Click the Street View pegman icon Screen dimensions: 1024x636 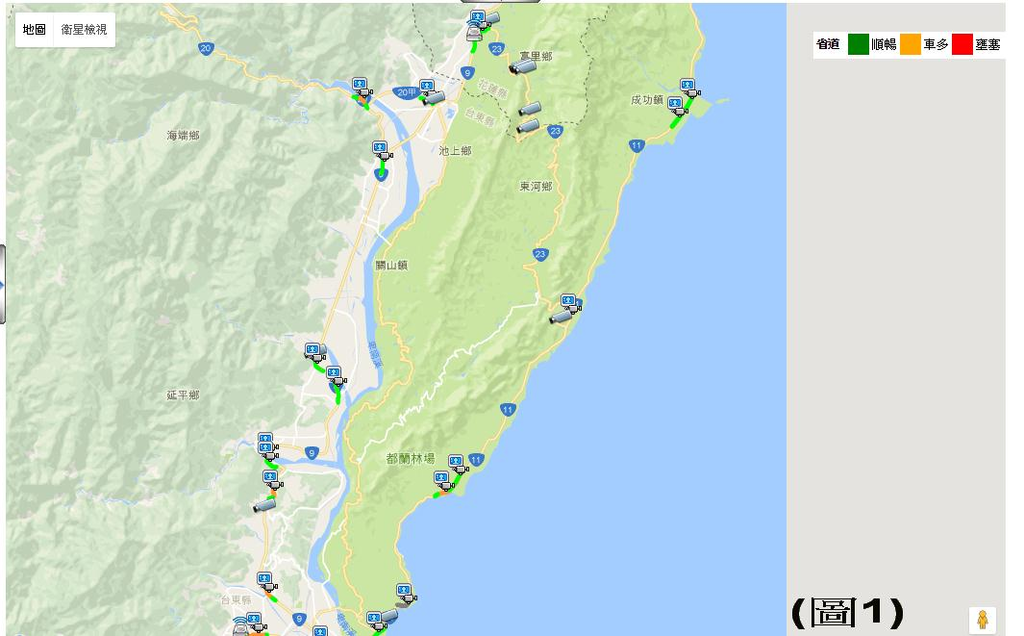982,620
